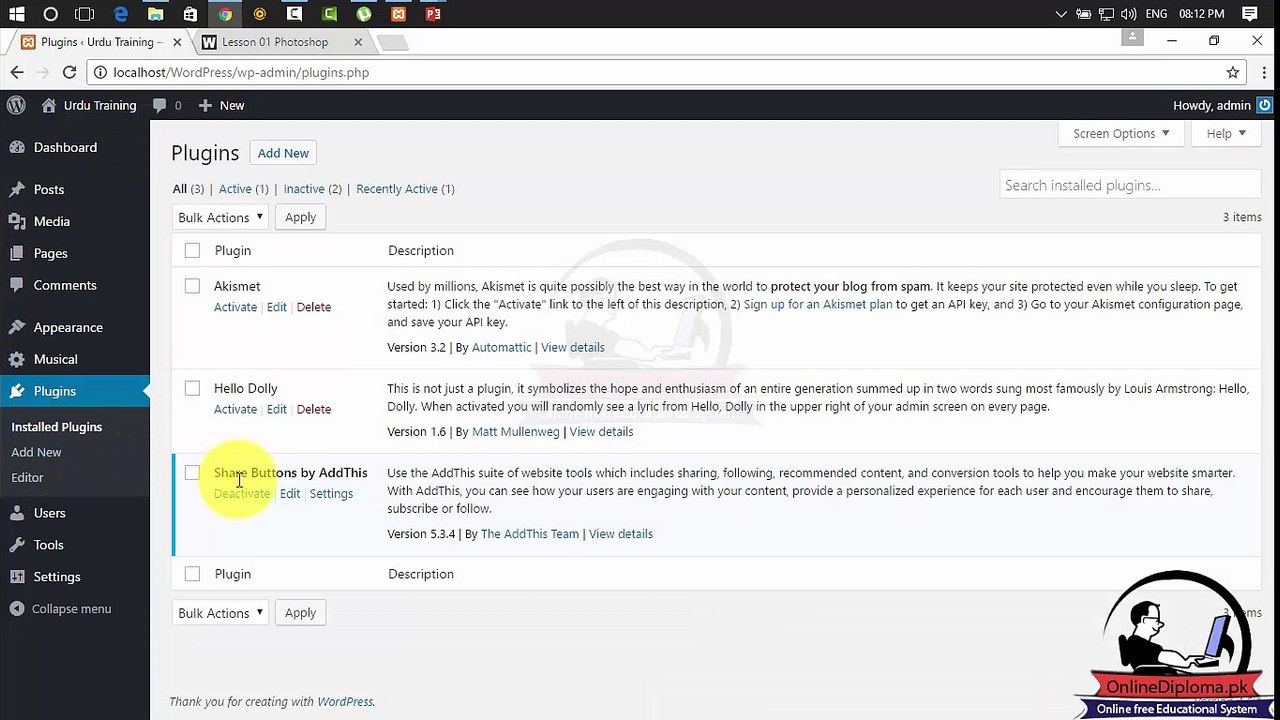Screen dimensions: 1280x720
Task: Click the WordPress link in footer
Action: click(x=345, y=702)
